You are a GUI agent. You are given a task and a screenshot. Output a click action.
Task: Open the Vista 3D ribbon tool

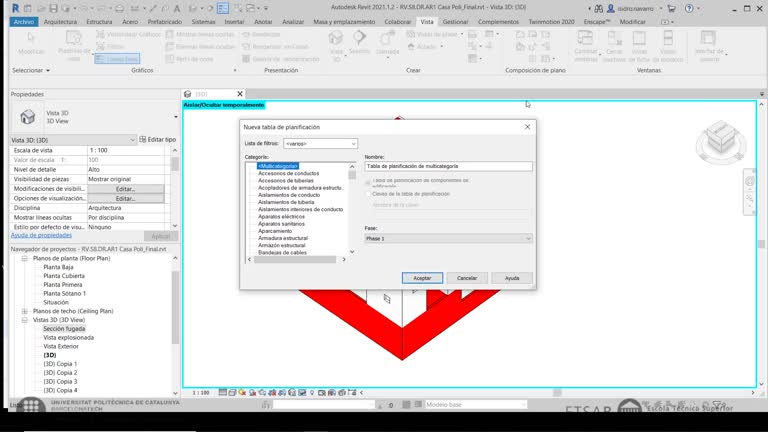pyautogui.click(x=336, y=40)
